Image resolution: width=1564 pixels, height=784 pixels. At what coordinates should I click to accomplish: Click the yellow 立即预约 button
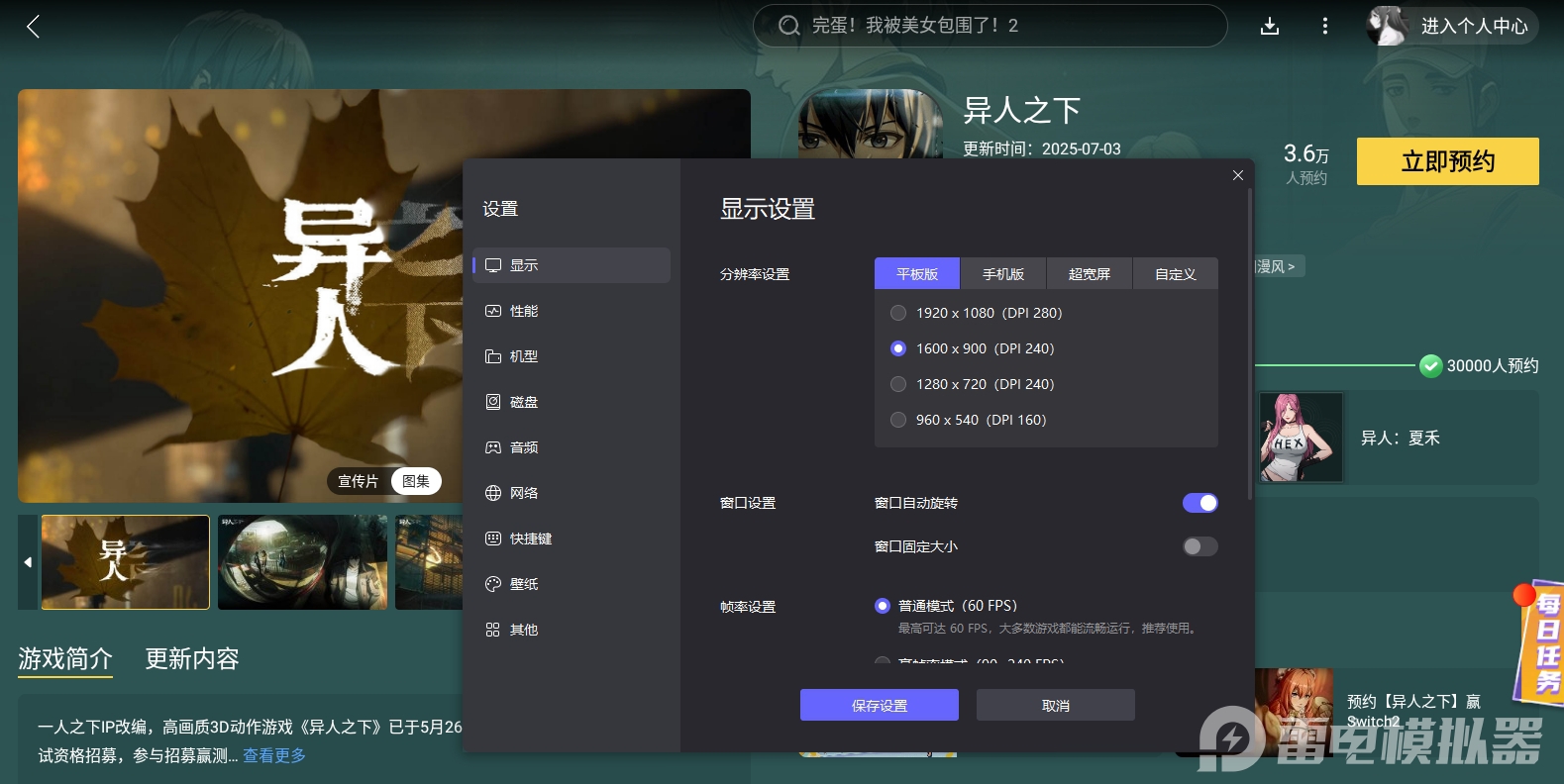click(x=1448, y=161)
